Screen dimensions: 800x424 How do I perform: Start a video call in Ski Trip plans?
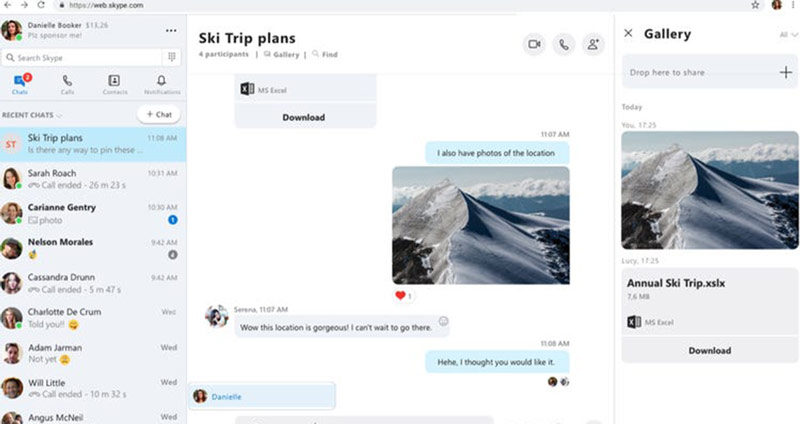point(534,44)
